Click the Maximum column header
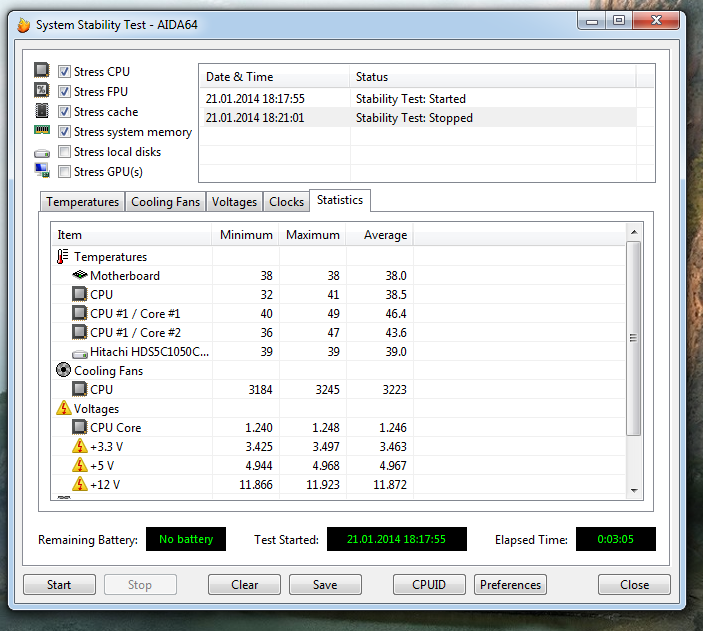This screenshot has height=631, width=703. click(312, 235)
